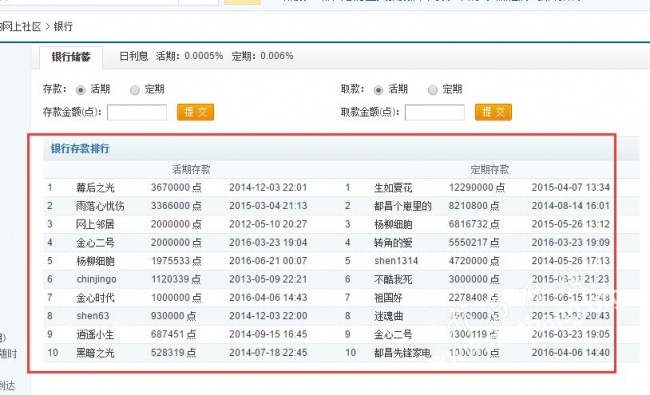Open user 逍遥小生

tap(95, 334)
